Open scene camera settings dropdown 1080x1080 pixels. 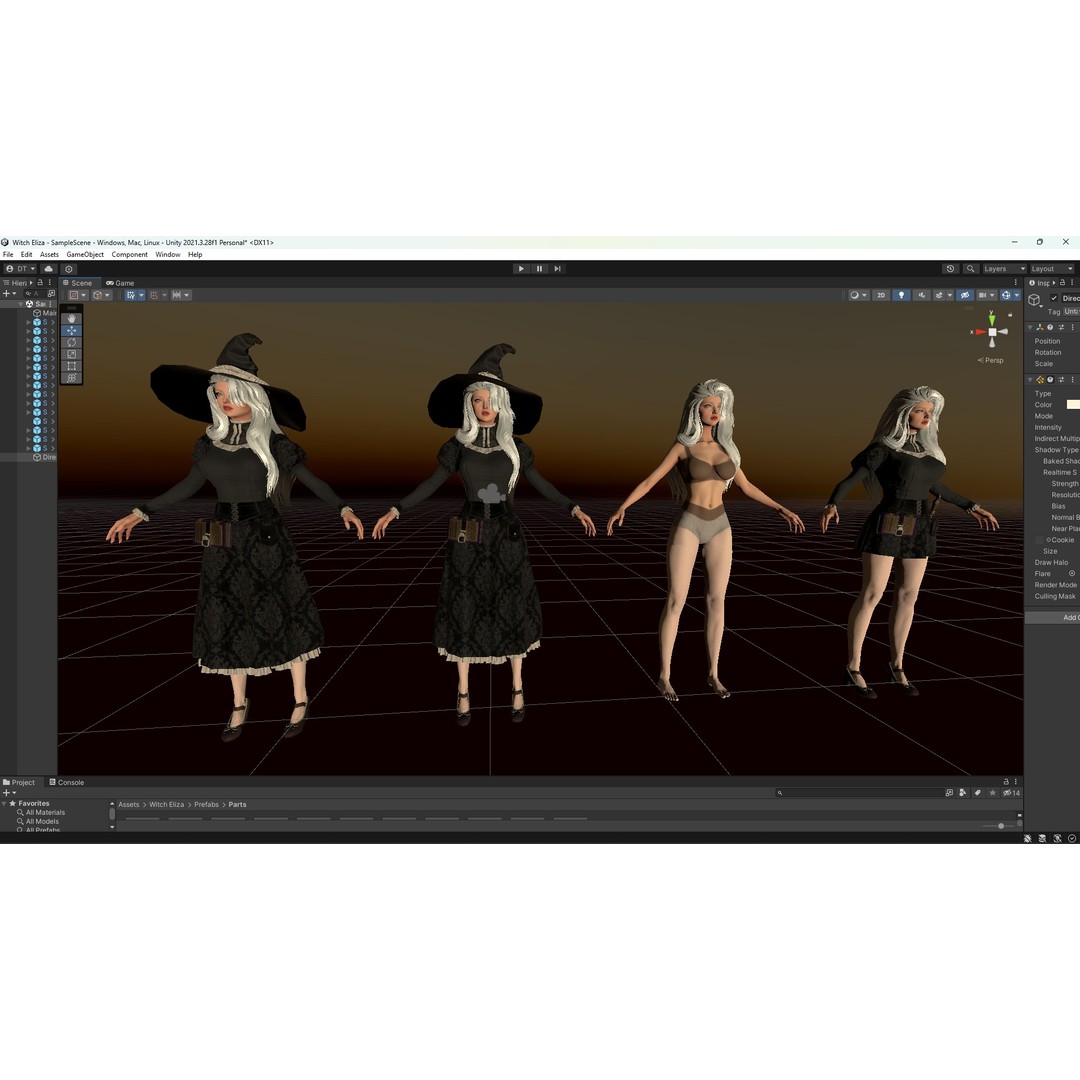click(986, 295)
